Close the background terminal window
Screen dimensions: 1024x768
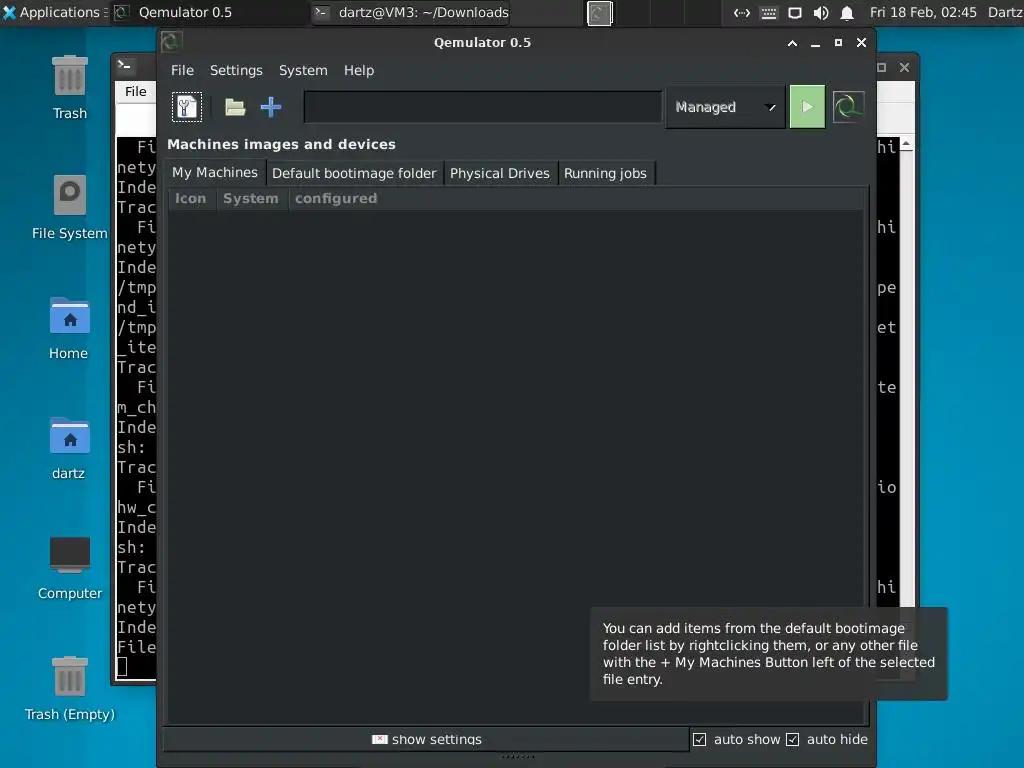(904, 67)
